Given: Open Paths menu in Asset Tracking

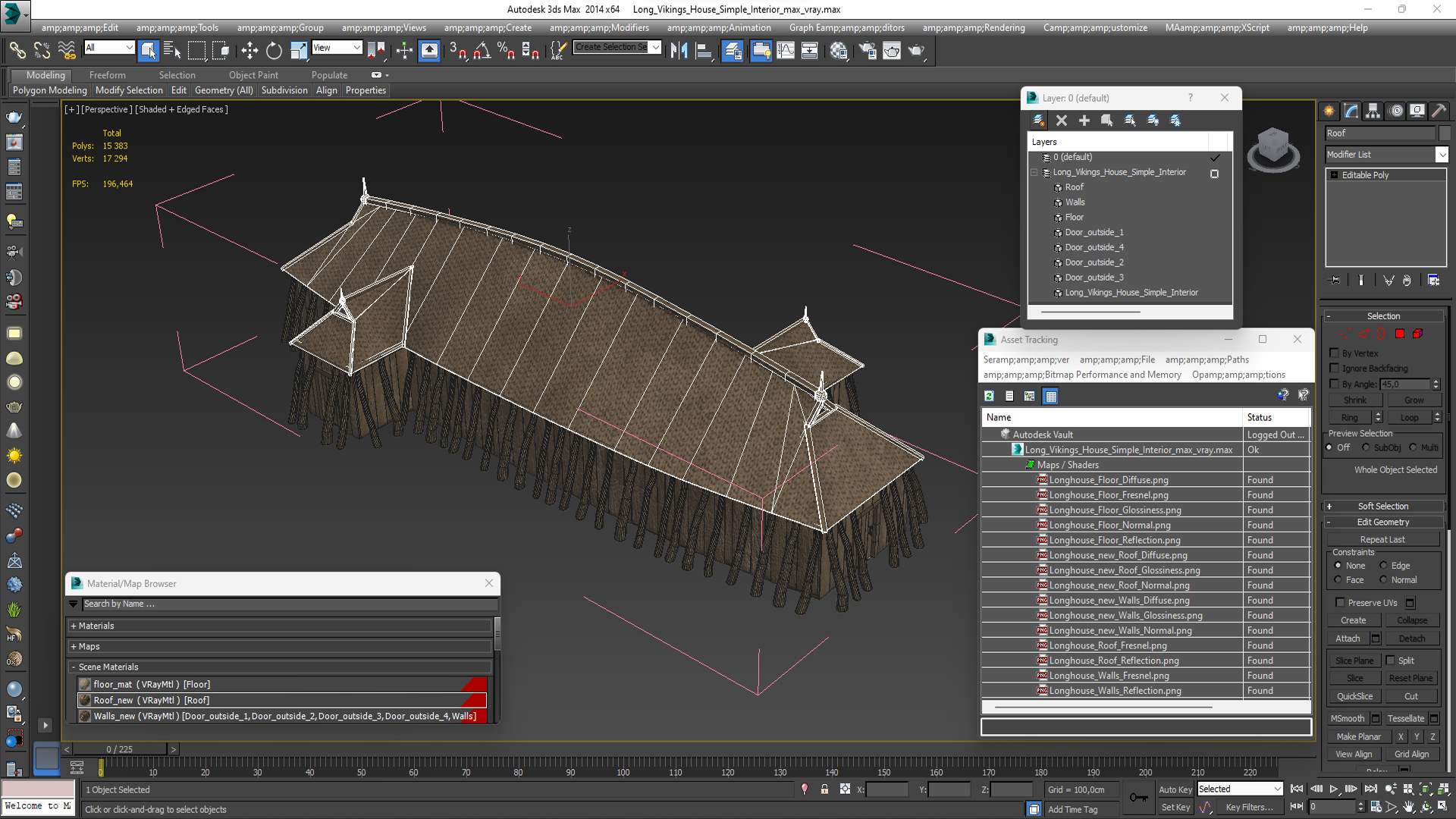Looking at the screenshot, I should 1207,360.
